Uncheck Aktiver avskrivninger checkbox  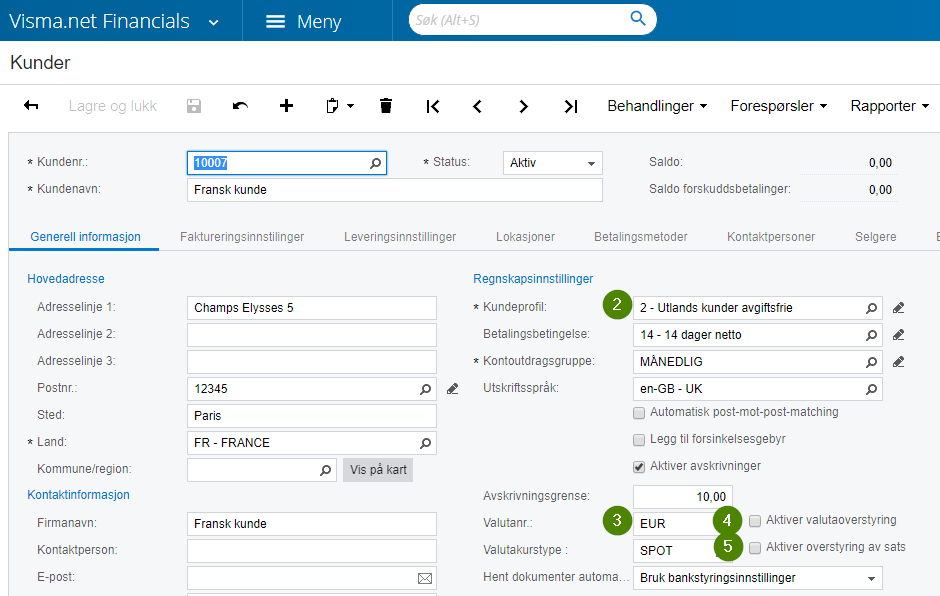point(640,466)
